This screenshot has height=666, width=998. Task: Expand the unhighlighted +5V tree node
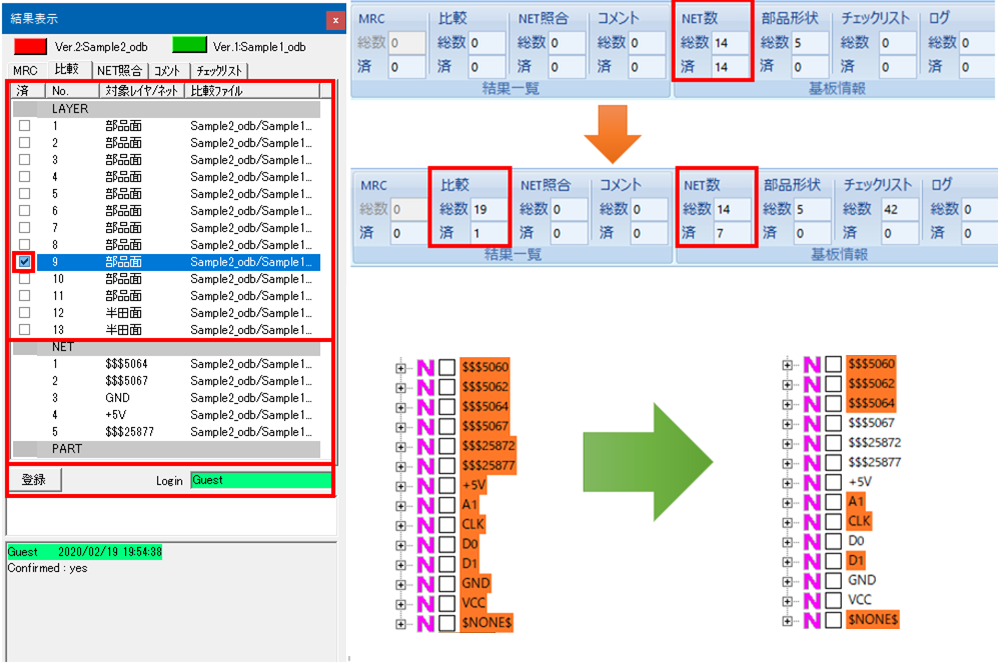(x=788, y=482)
